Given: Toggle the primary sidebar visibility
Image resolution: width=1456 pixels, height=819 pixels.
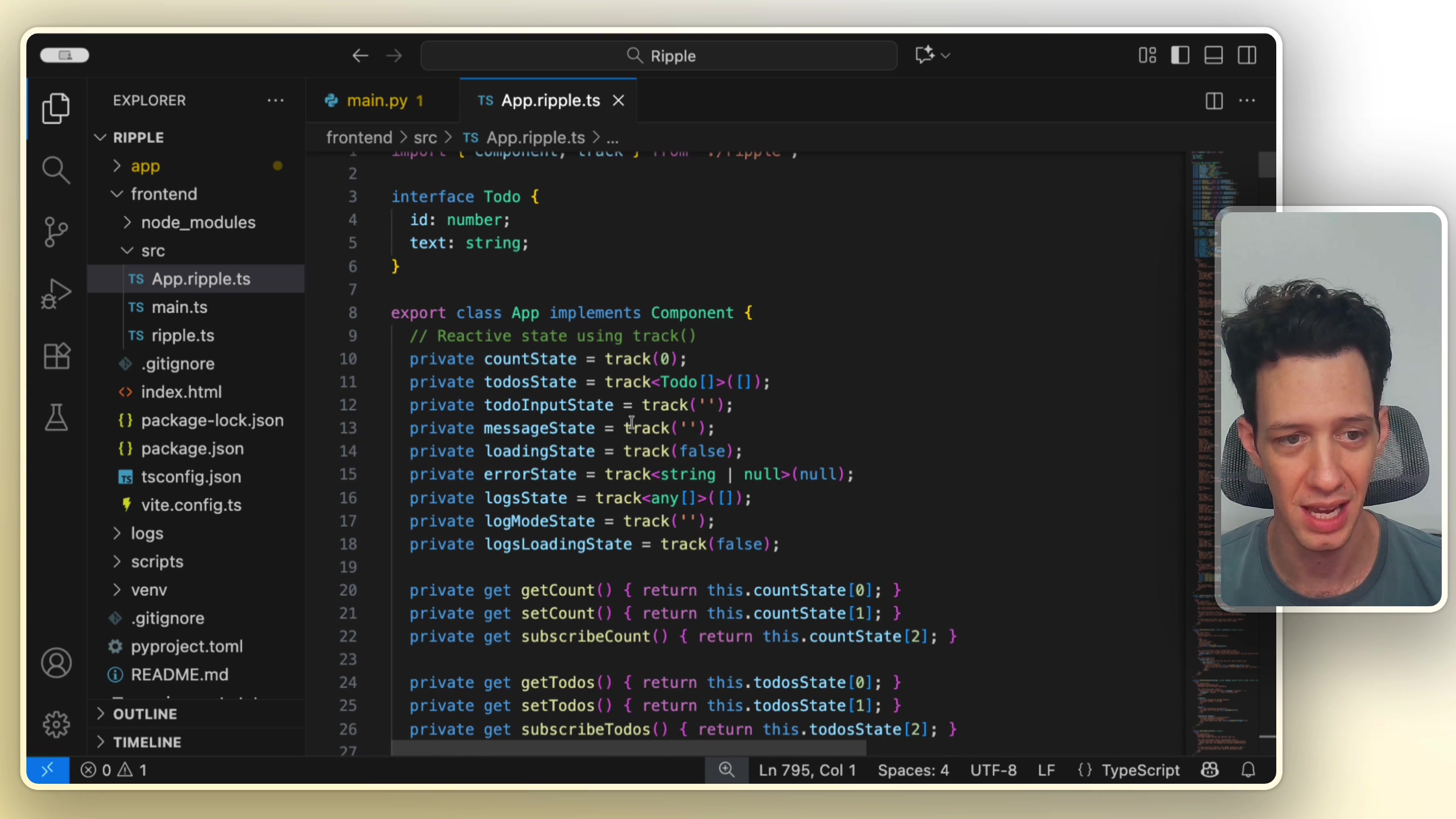Looking at the screenshot, I should [x=1181, y=55].
